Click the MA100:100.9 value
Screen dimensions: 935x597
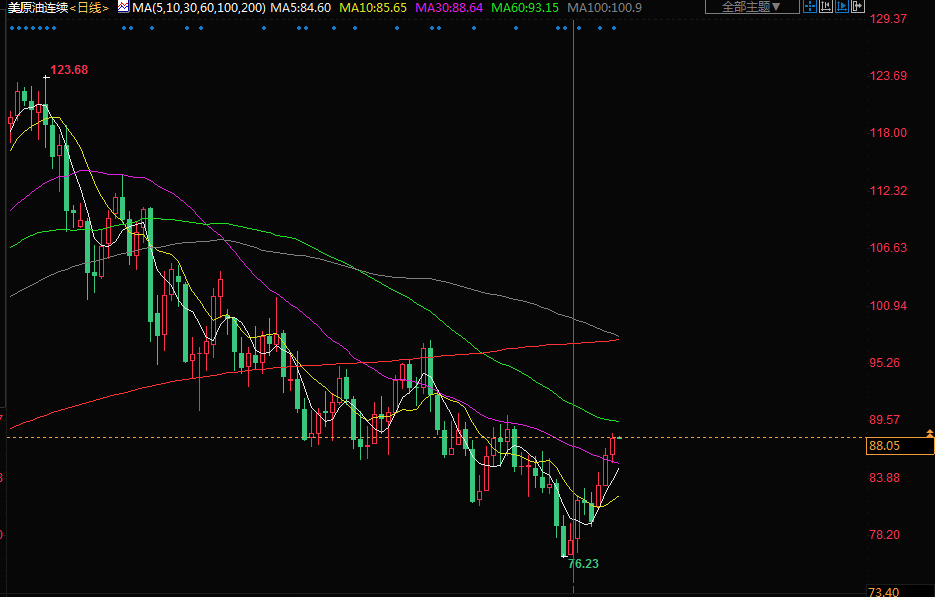[605, 8]
